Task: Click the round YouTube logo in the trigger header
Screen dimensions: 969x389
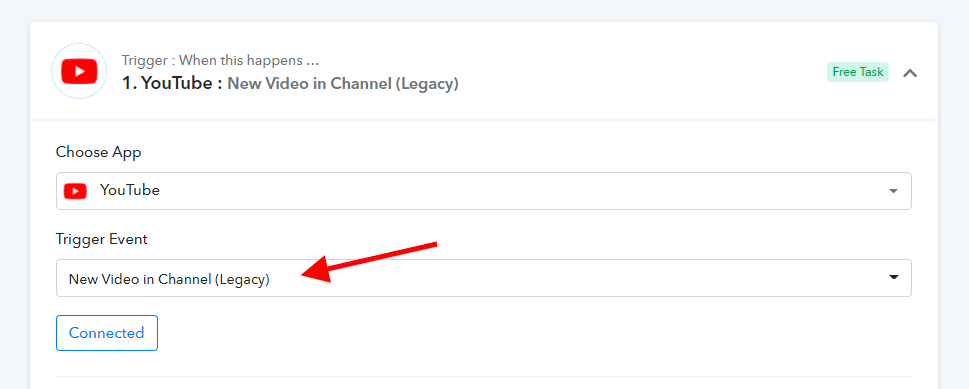Action: click(79, 71)
